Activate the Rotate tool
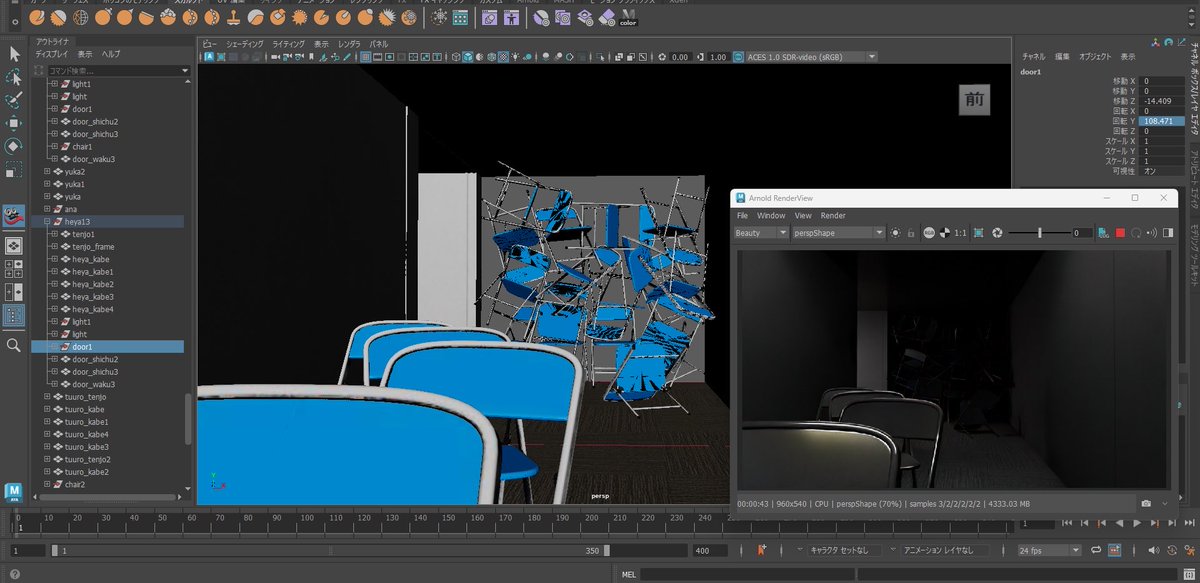This screenshot has height=583, width=1200. 14,146
